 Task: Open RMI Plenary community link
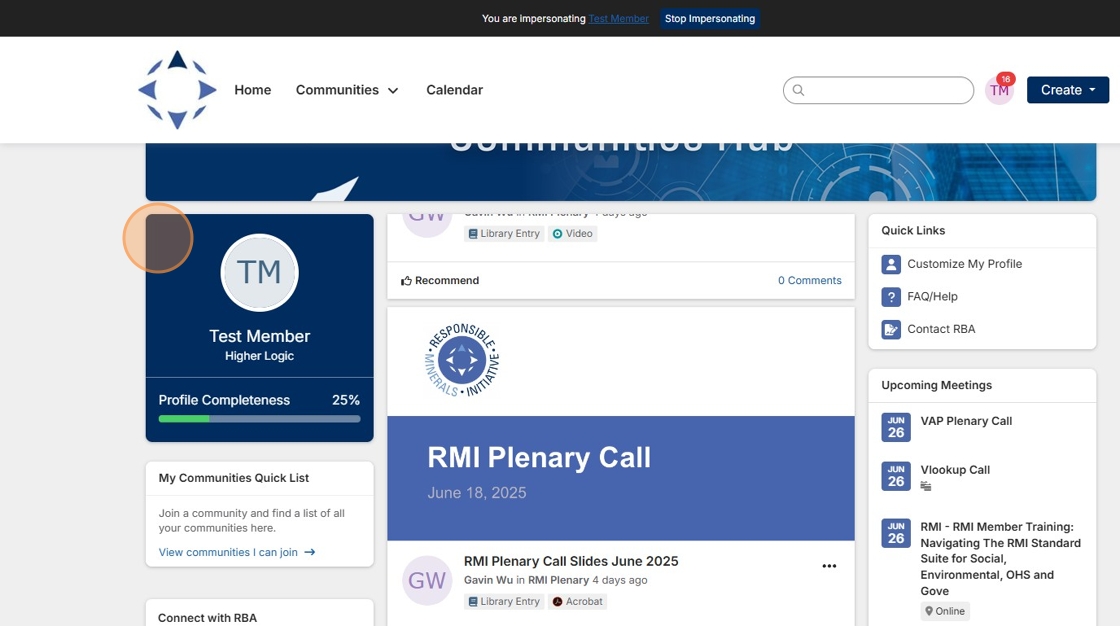click(x=558, y=580)
